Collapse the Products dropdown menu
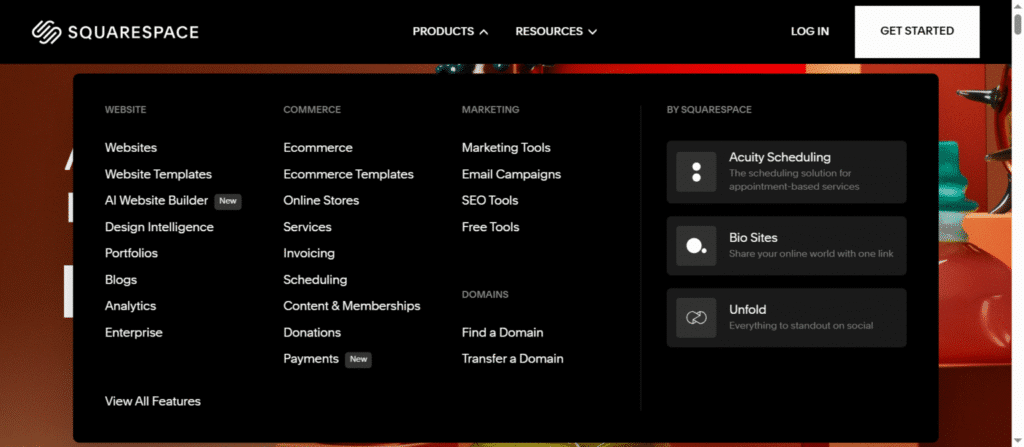This screenshot has height=447, width=1024. (450, 31)
